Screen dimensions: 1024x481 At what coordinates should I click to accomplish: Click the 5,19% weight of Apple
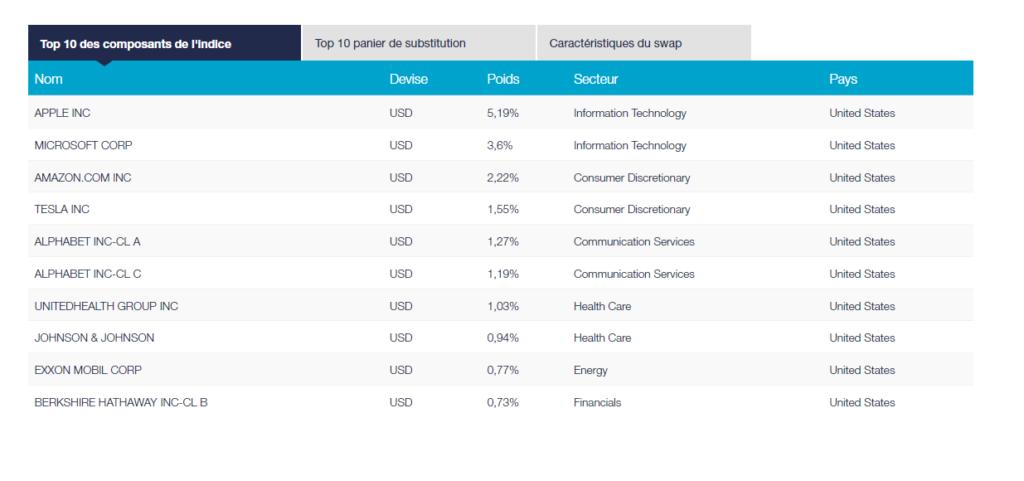click(503, 113)
